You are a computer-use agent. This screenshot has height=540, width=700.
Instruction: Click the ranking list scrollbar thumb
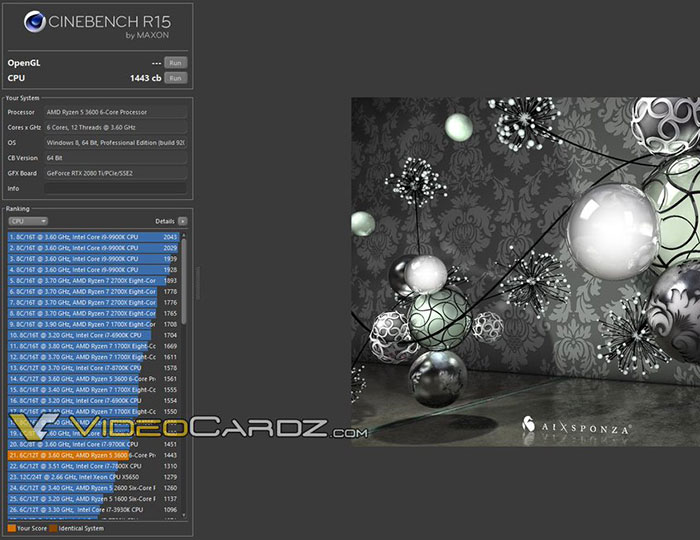click(x=183, y=281)
